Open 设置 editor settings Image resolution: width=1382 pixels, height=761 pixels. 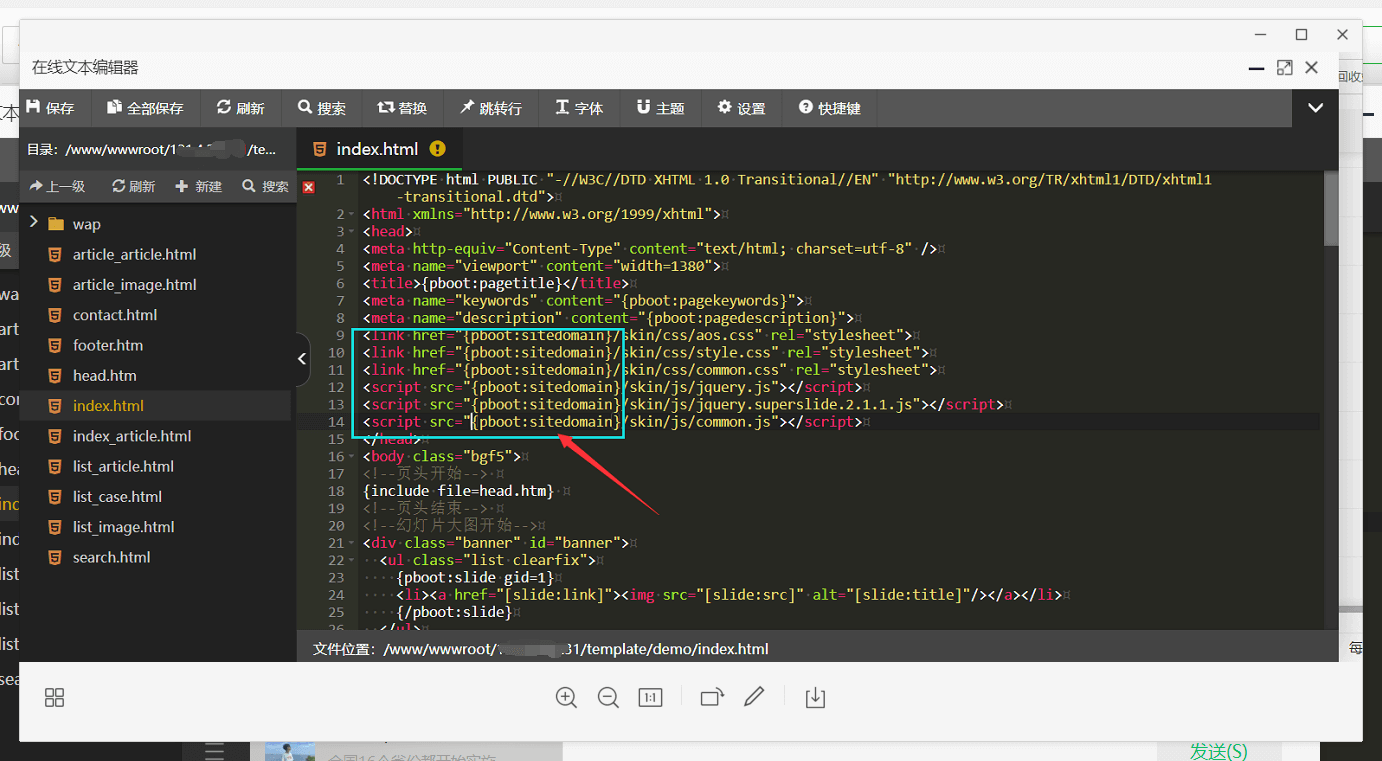741,108
